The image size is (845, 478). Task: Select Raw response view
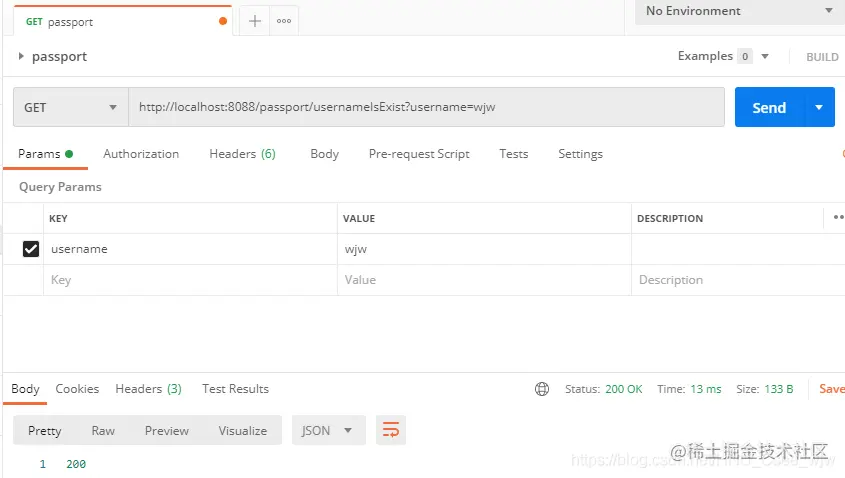[103, 431]
